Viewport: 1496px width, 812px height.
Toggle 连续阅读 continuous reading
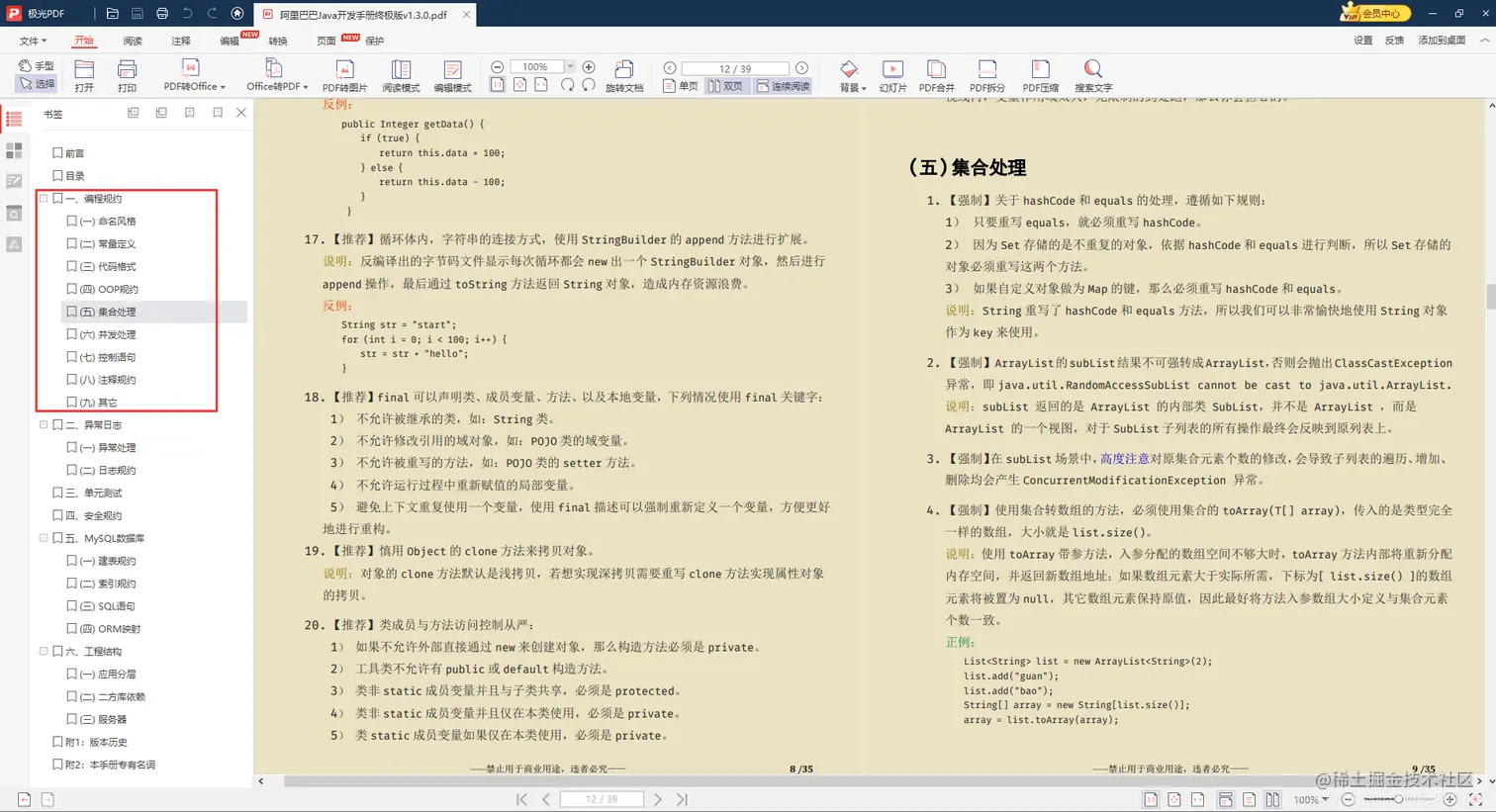[784, 86]
